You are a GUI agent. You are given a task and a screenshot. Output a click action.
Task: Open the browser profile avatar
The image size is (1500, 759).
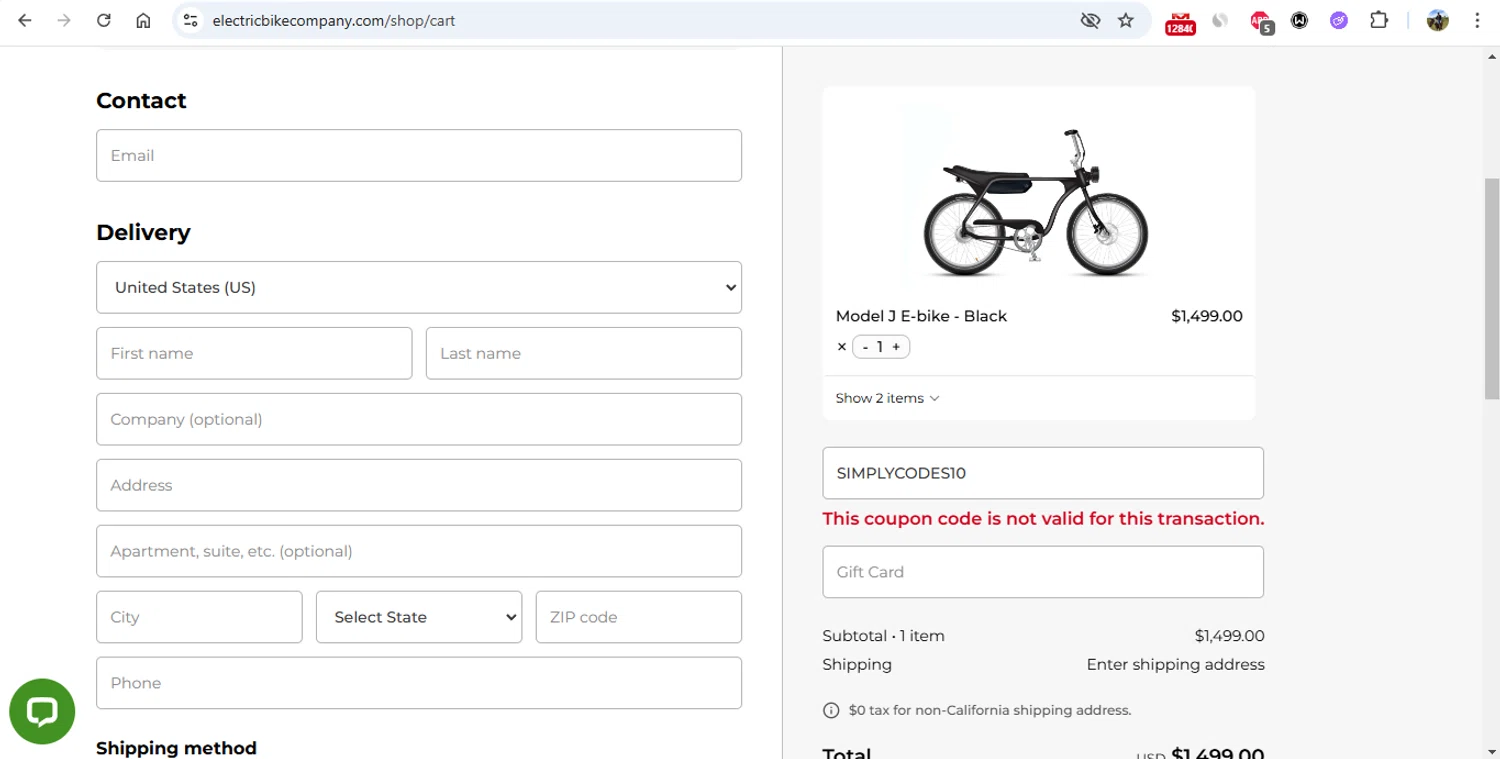[1438, 20]
